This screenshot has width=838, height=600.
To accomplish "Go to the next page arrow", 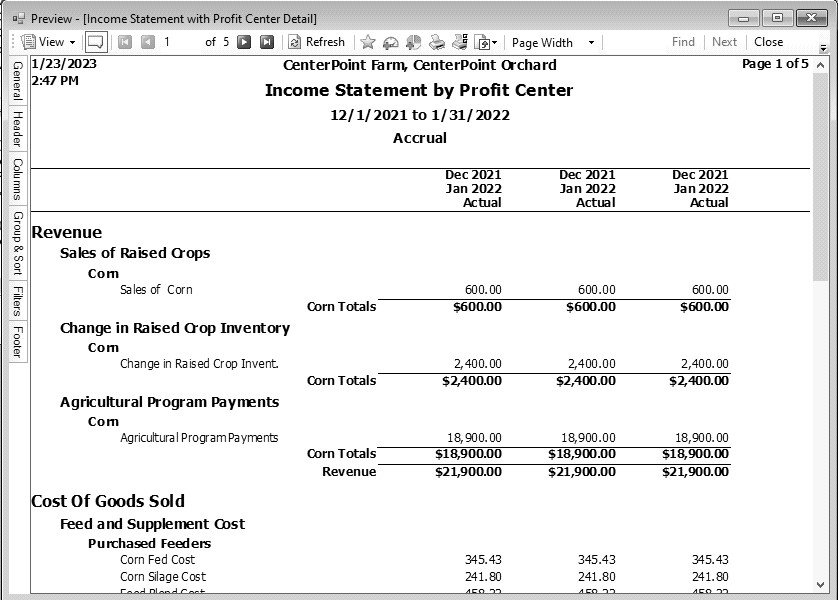I will pos(244,42).
